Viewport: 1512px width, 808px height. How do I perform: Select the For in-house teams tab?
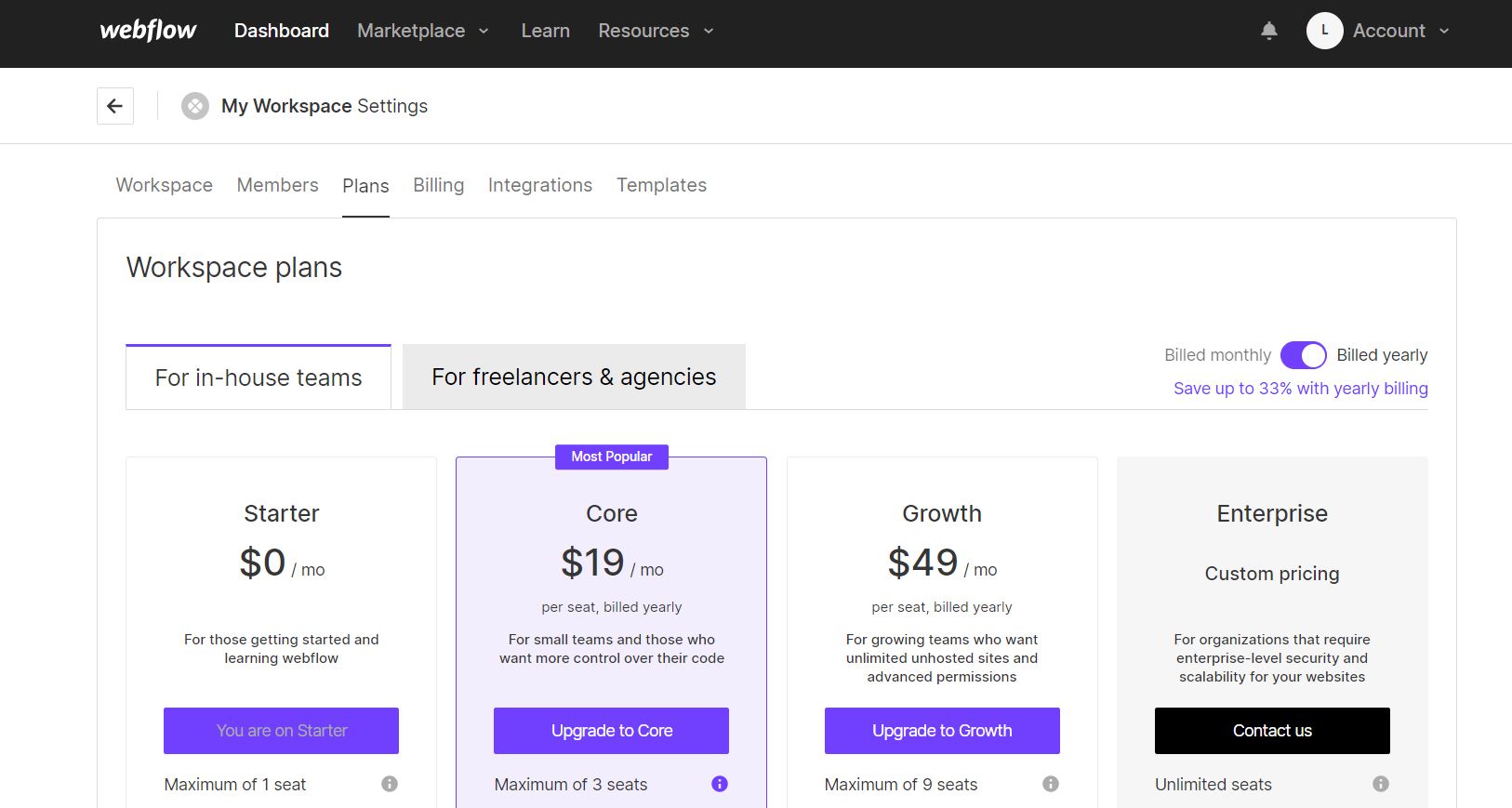click(259, 378)
